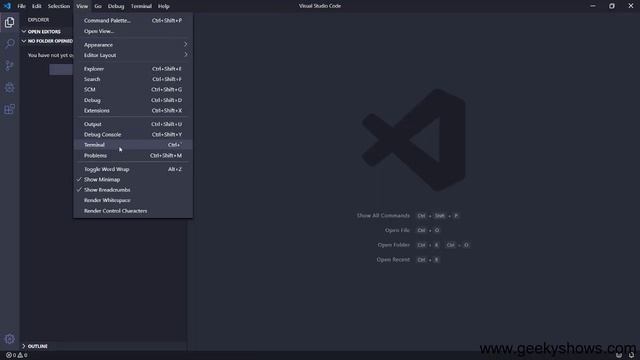Choose Open View… entry

(x=133, y=31)
